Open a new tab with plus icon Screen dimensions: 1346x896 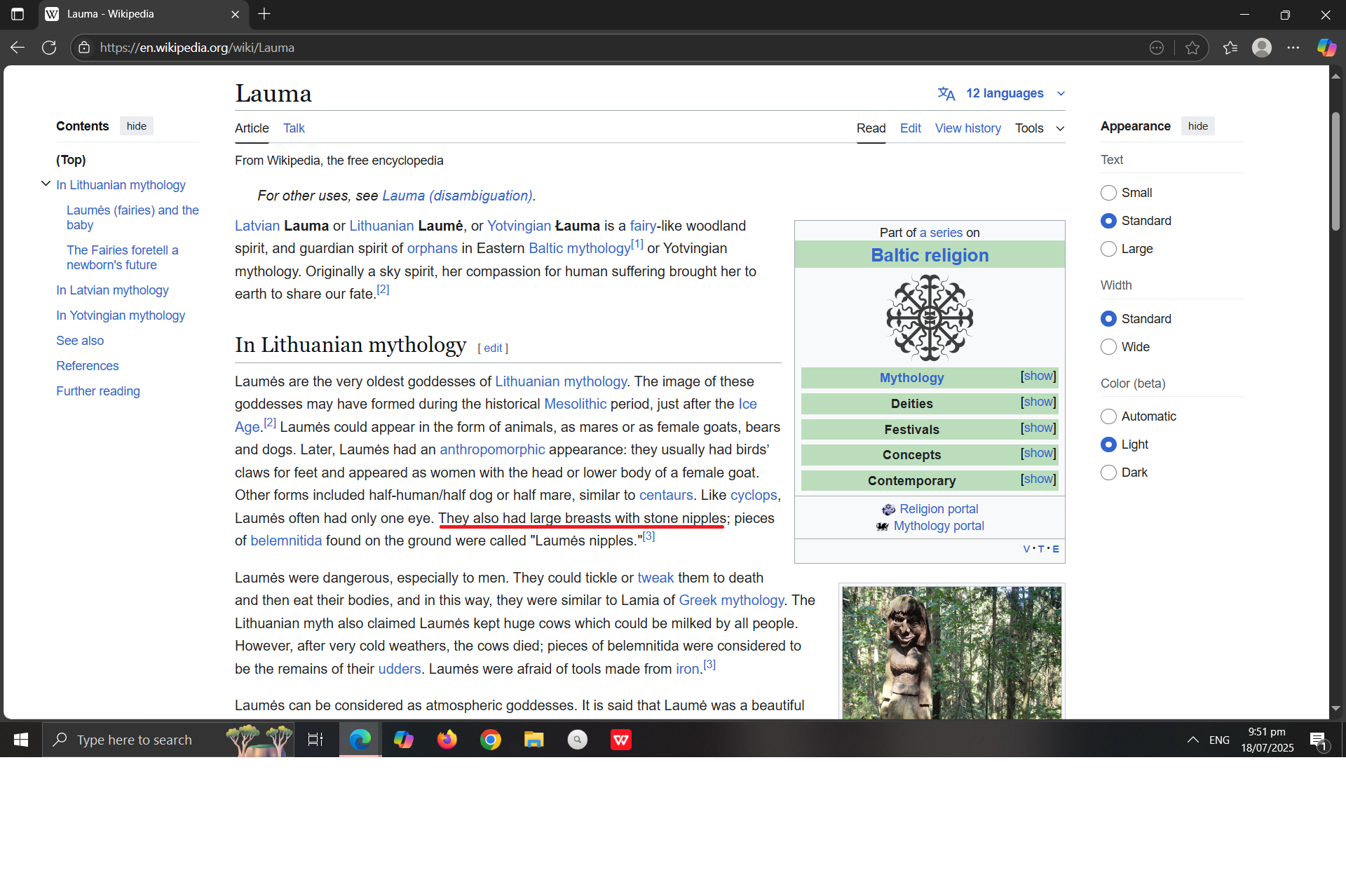pos(264,14)
